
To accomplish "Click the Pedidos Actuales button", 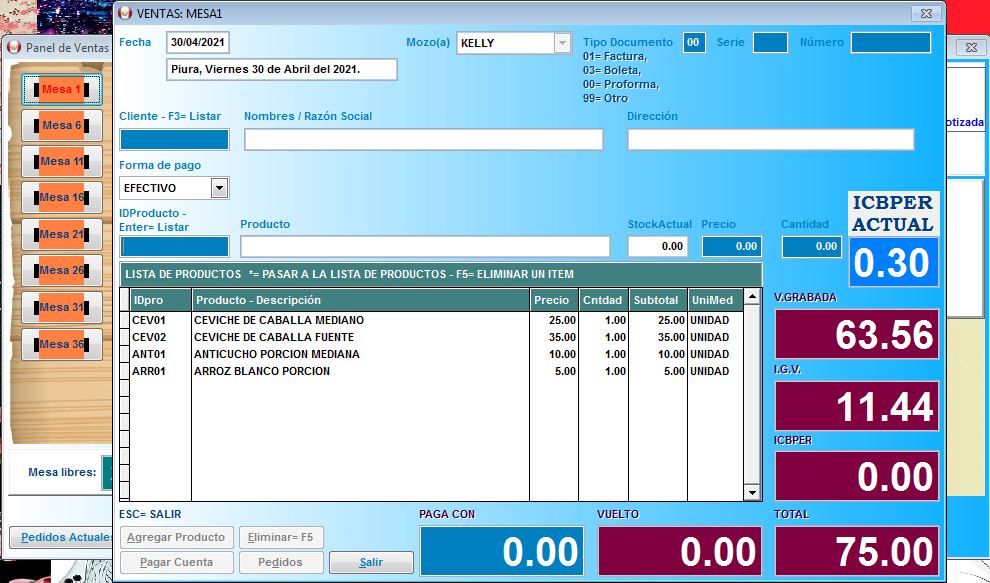I will 62,538.
